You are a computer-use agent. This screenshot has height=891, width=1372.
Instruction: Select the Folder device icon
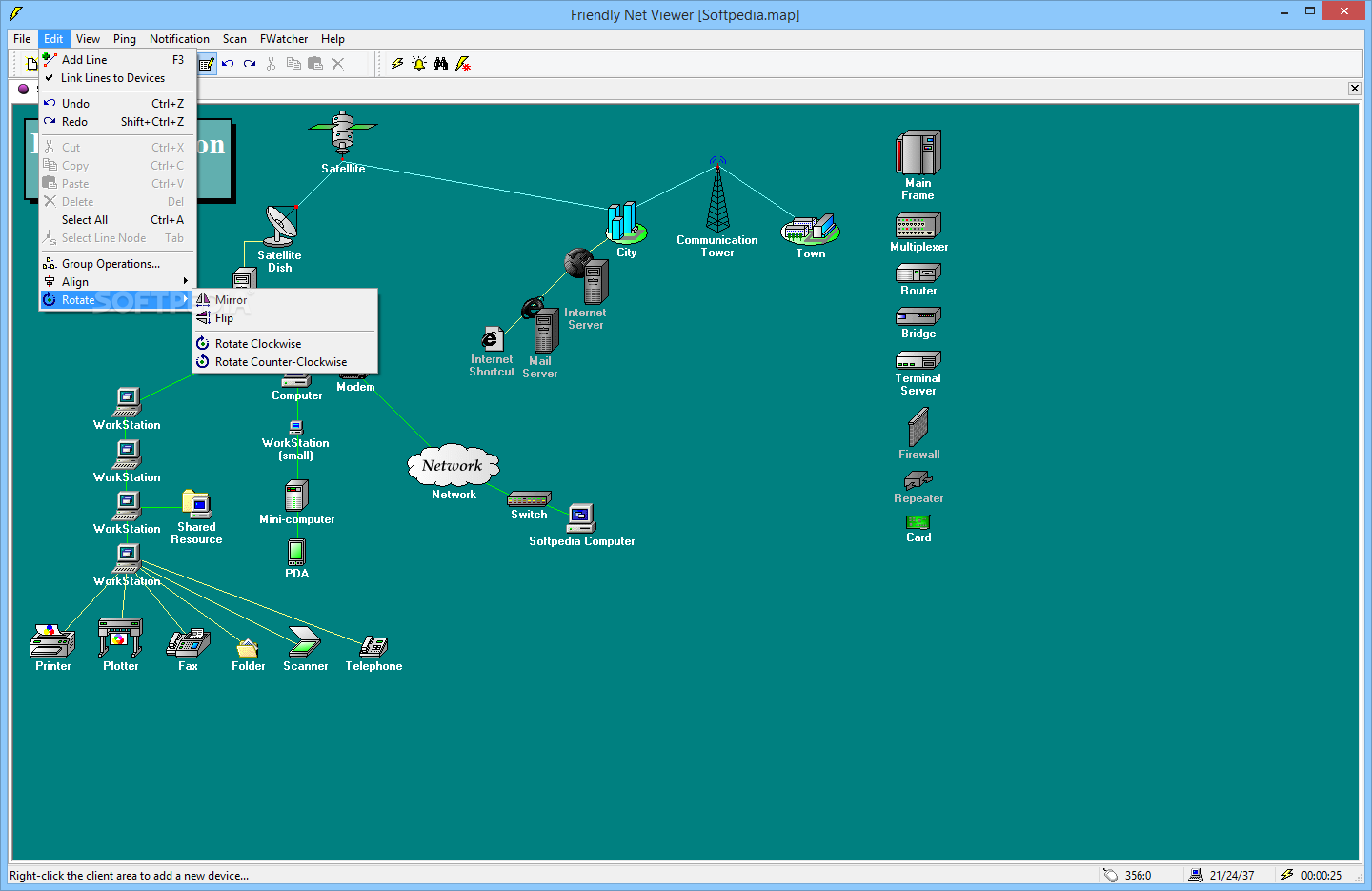click(248, 649)
